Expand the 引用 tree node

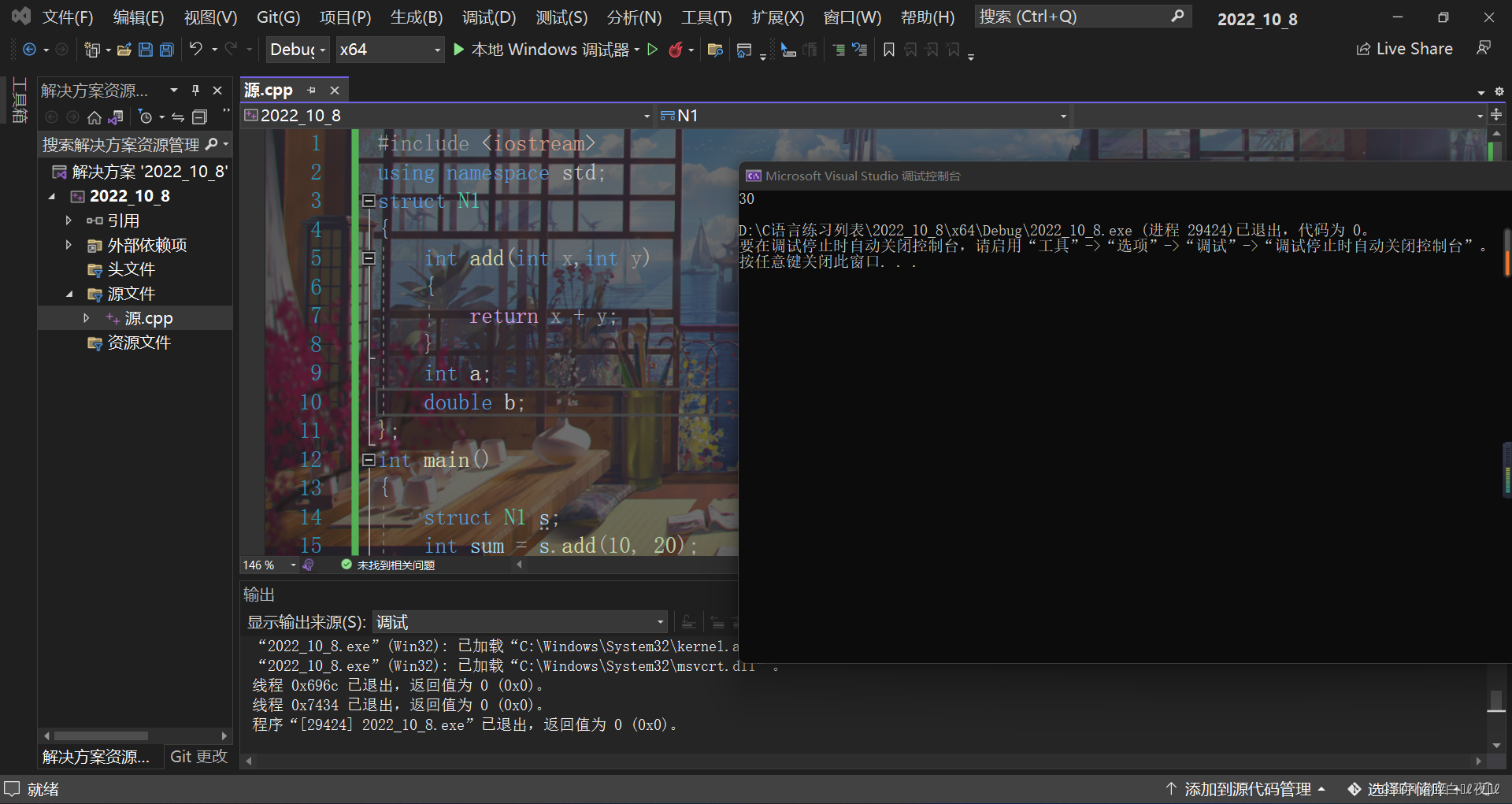point(69,220)
